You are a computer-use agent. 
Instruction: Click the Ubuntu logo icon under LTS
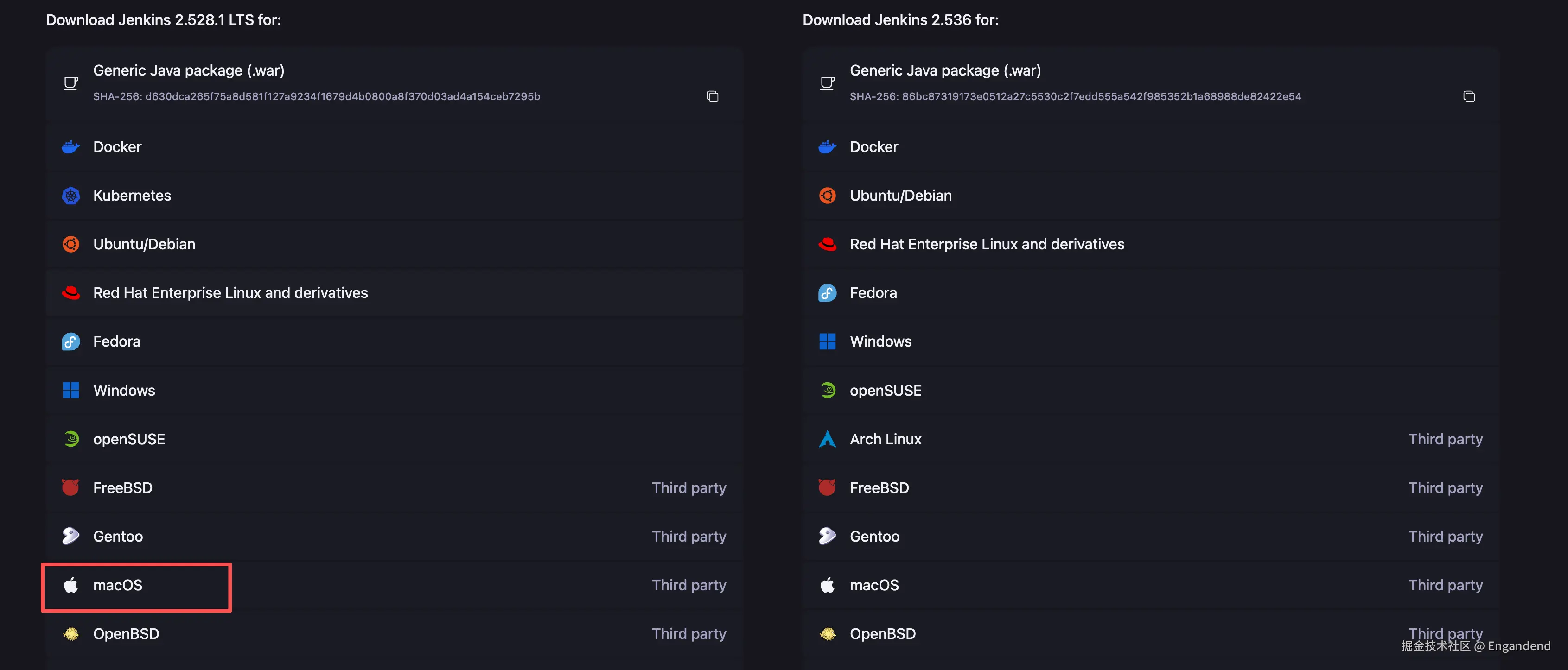pos(70,244)
